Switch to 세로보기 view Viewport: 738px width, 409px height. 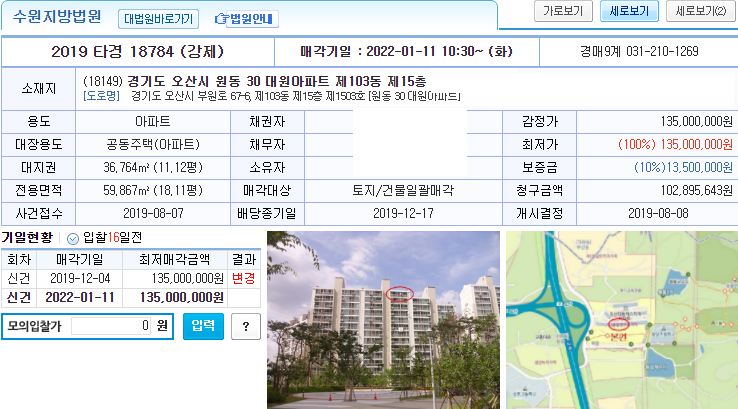coord(629,11)
